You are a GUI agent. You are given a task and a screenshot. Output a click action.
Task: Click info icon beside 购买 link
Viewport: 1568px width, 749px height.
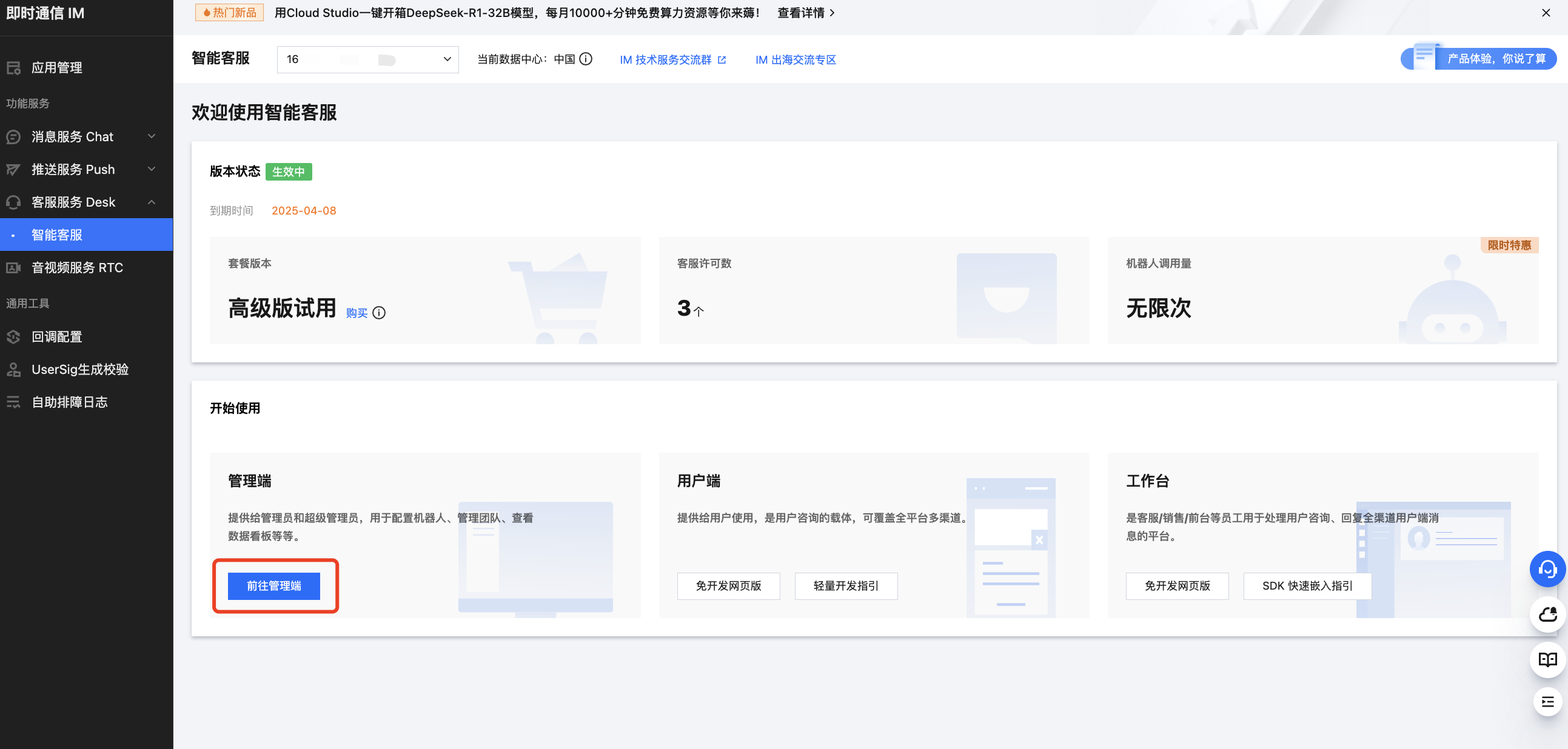coord(378,313)
